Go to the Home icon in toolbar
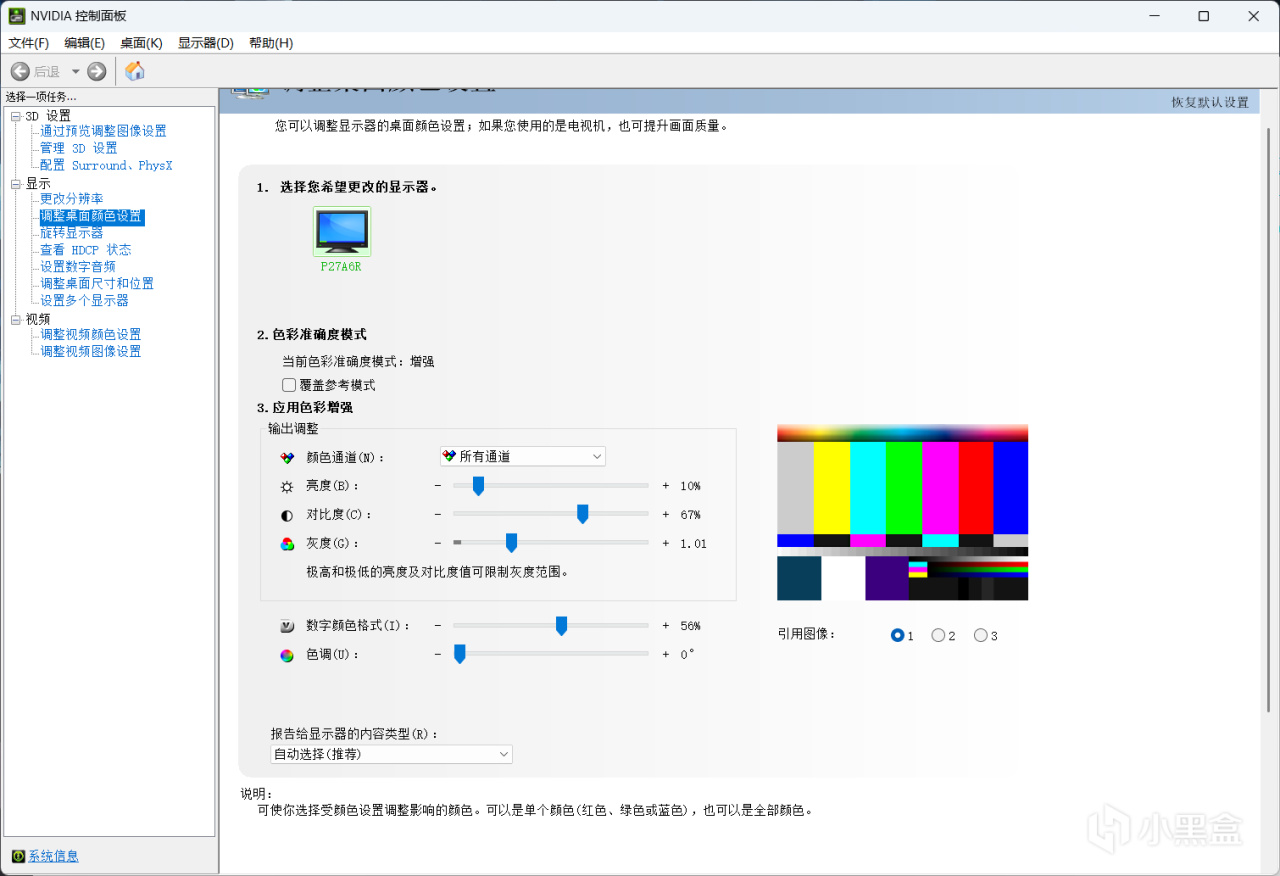The height and width of the screenshot is (876, 1280). point(135,71)
